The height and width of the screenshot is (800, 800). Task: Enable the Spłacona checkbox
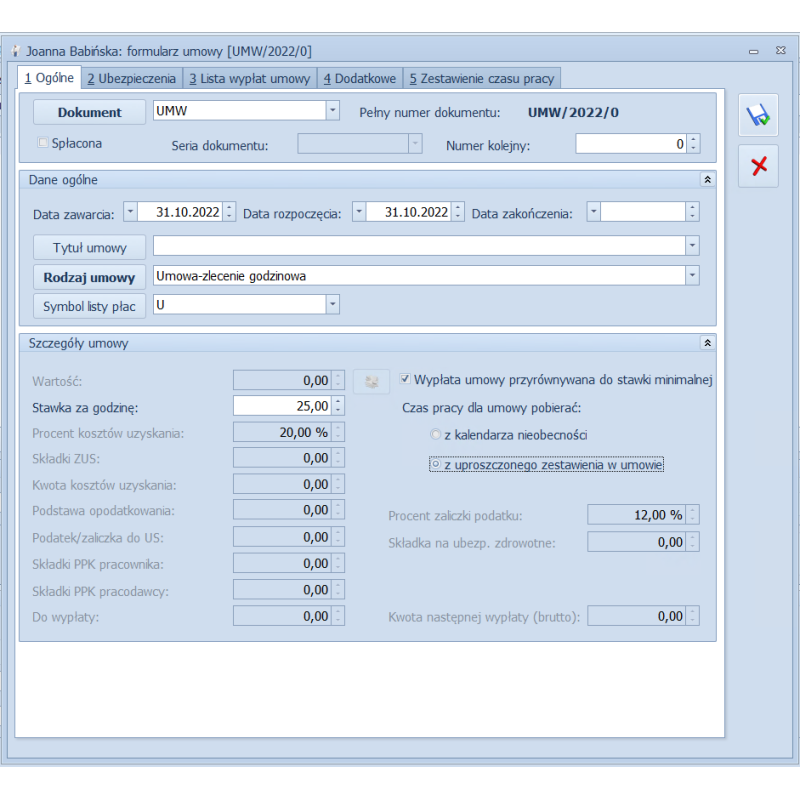(x=42, y=143)
